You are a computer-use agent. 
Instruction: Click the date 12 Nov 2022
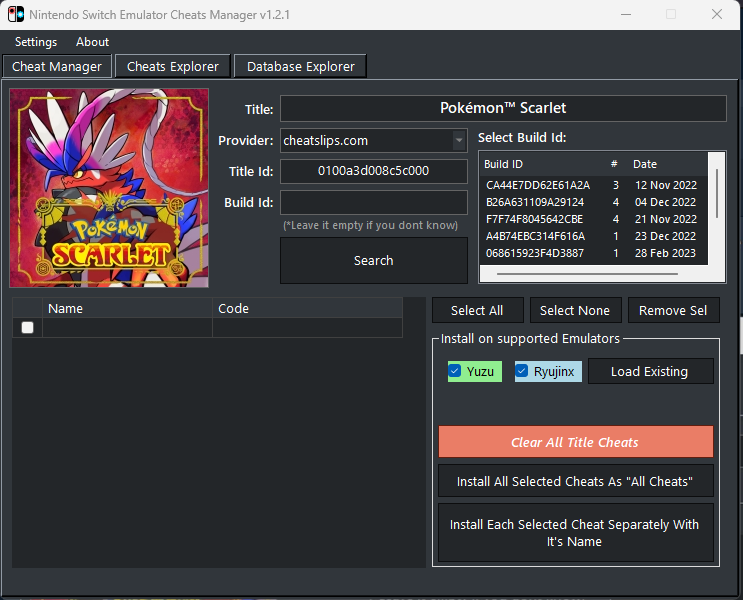(666, 185)
